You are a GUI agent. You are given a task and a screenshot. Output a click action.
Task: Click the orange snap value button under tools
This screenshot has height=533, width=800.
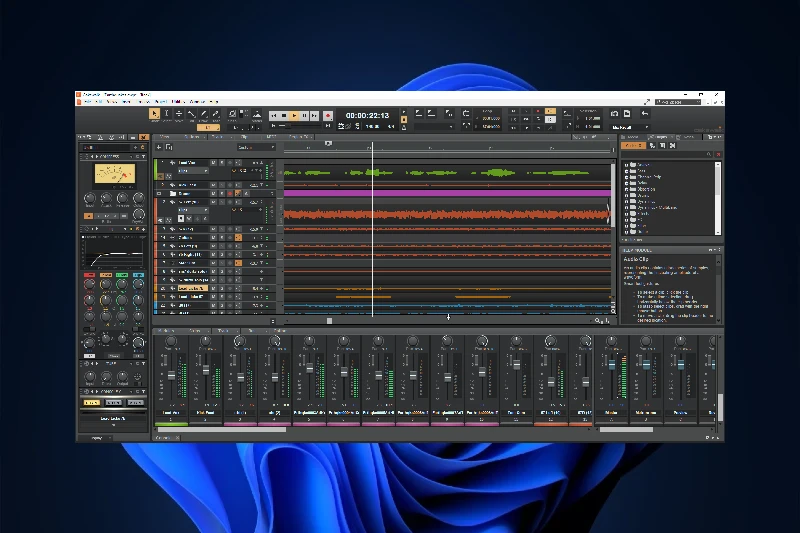[x=208, y=127]
